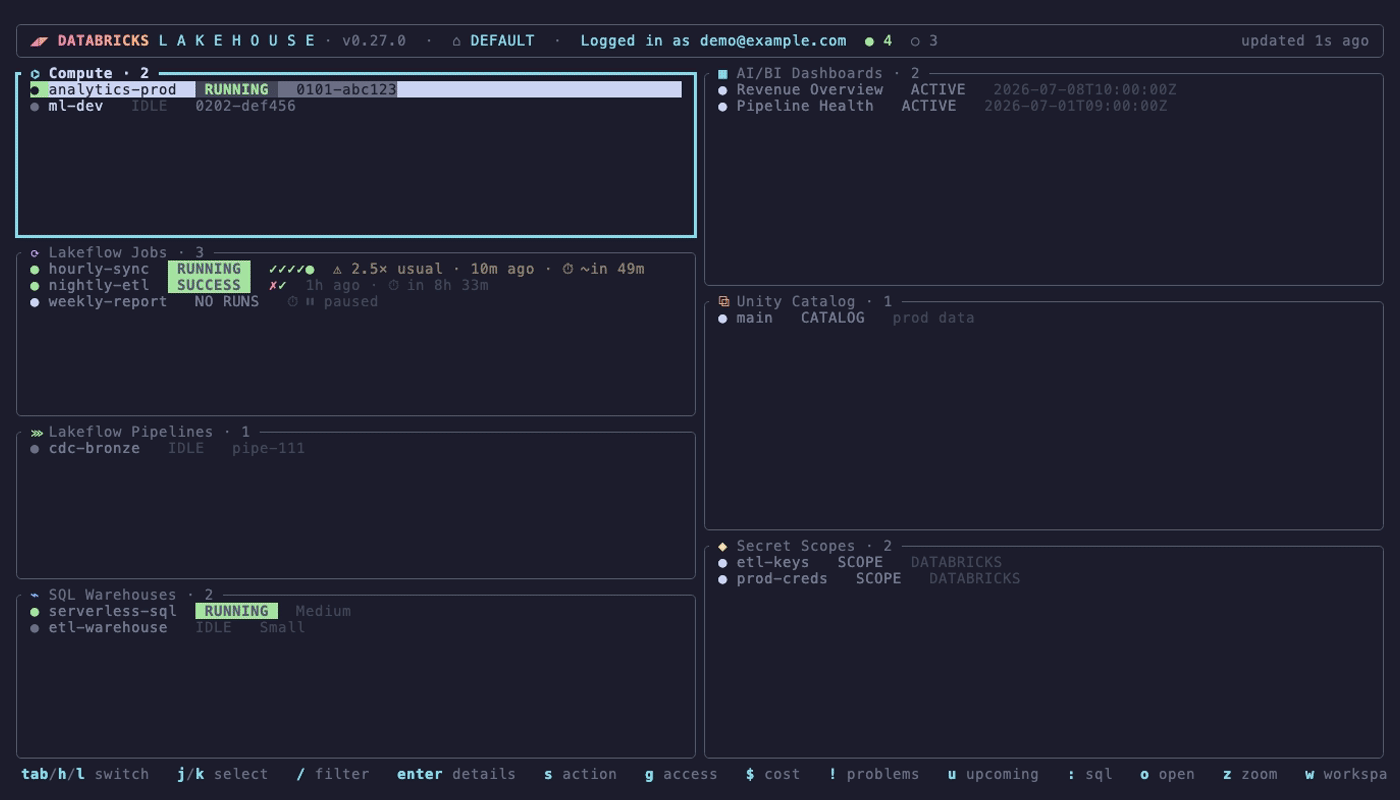This screenshot has height=800, width=1400.
Task: Click version label v0.27.0
Action: tap(374, 41)
